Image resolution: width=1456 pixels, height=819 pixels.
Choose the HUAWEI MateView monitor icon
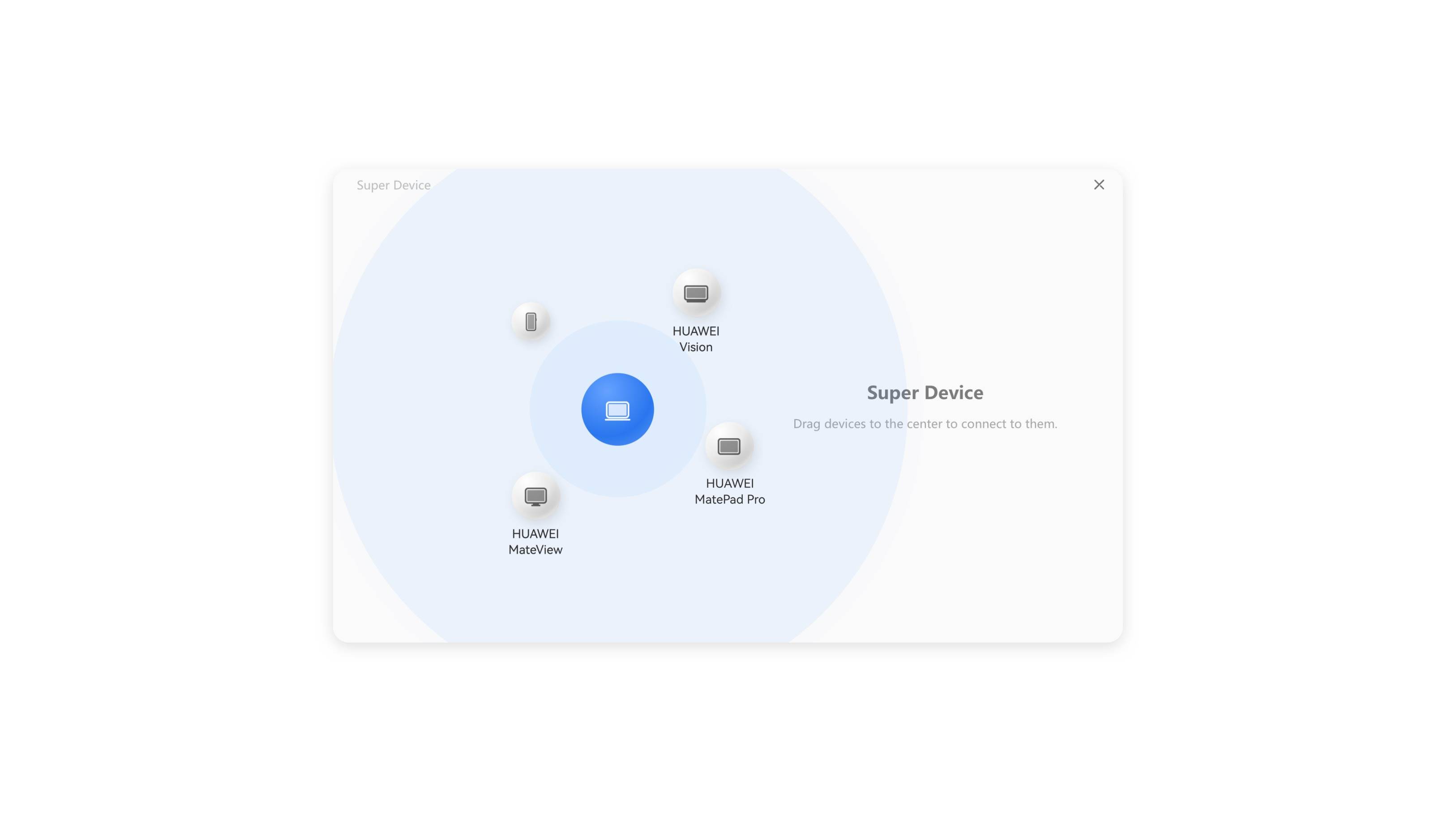pos(535,496)
